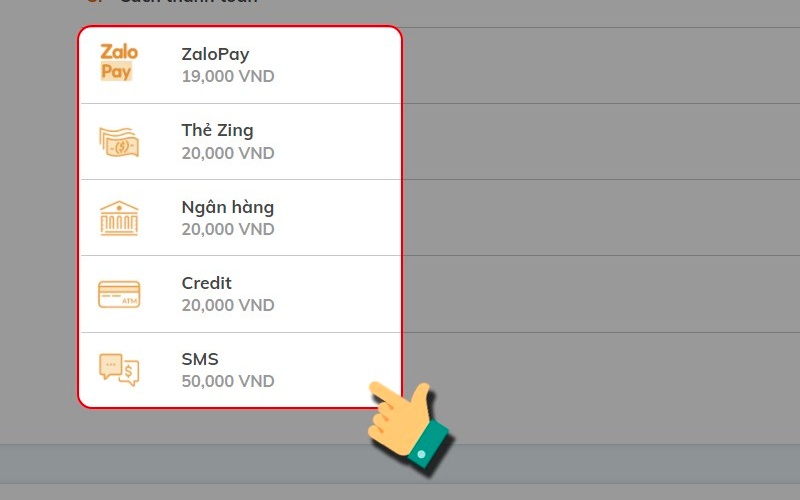Click the 50,000 VND SMS price
This screenshot has width=800, height=500.
click(x=228, y=381)
